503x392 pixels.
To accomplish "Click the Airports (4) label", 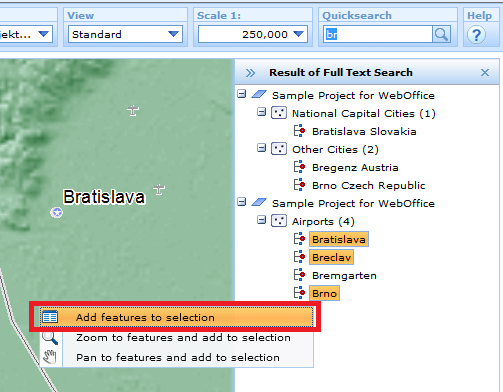I will click(323, 221).
